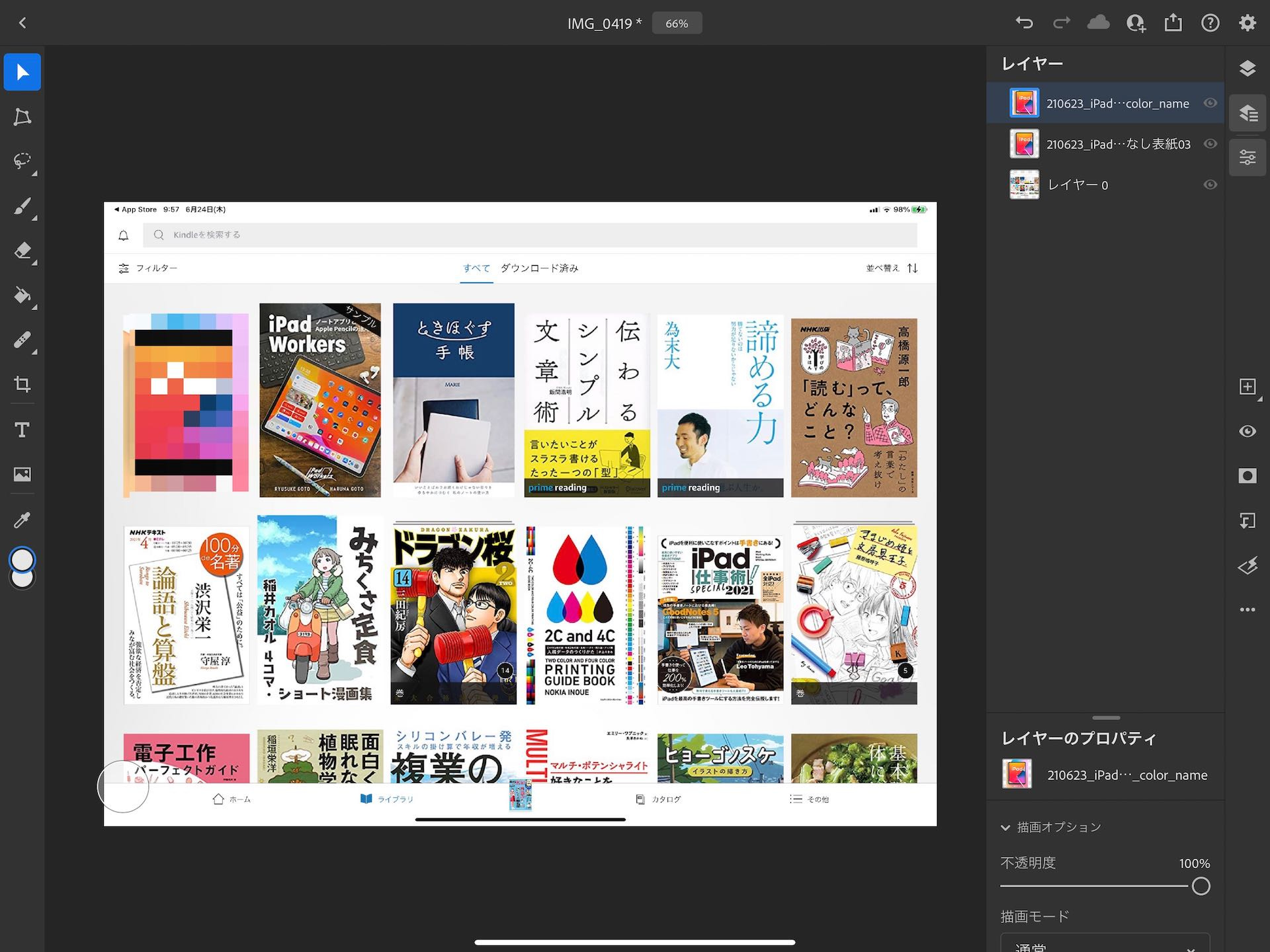Select the Healing Brush tool
This screenshot has height=952, width=1270.
click(x=22, y=340)
